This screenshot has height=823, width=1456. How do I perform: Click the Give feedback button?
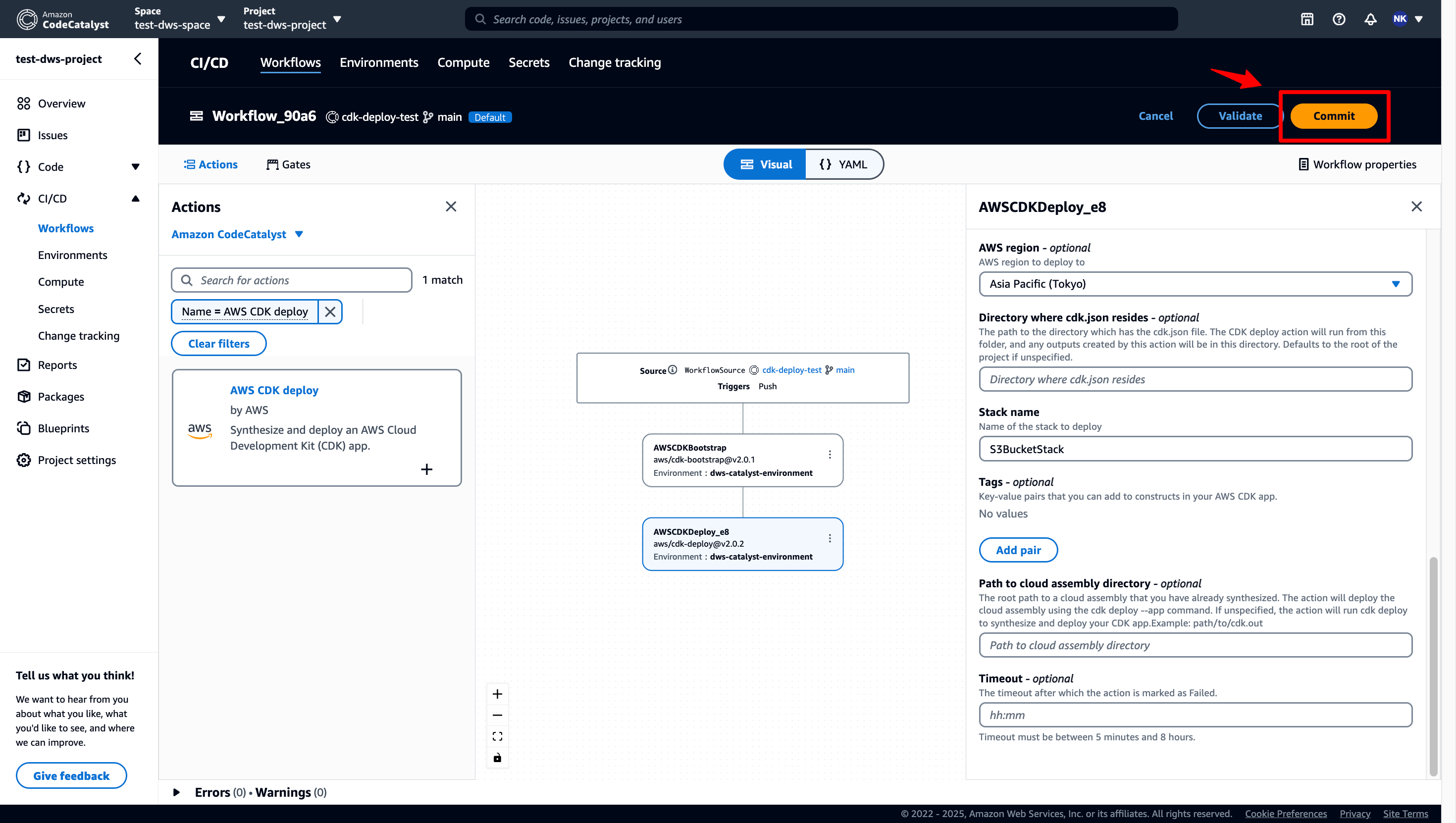71,775
